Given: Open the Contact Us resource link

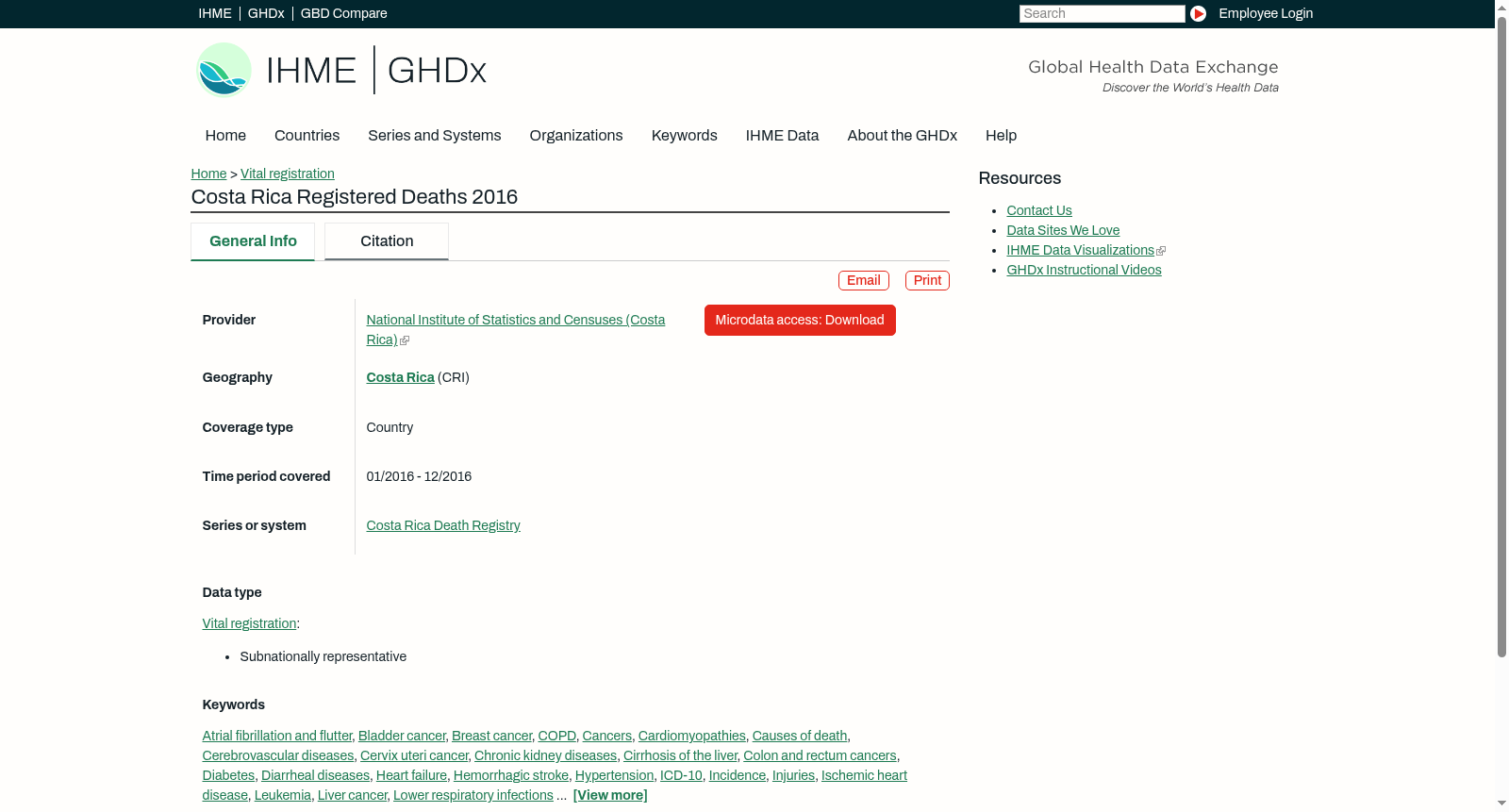Looking at the screenshot, I should [1039, 210].
